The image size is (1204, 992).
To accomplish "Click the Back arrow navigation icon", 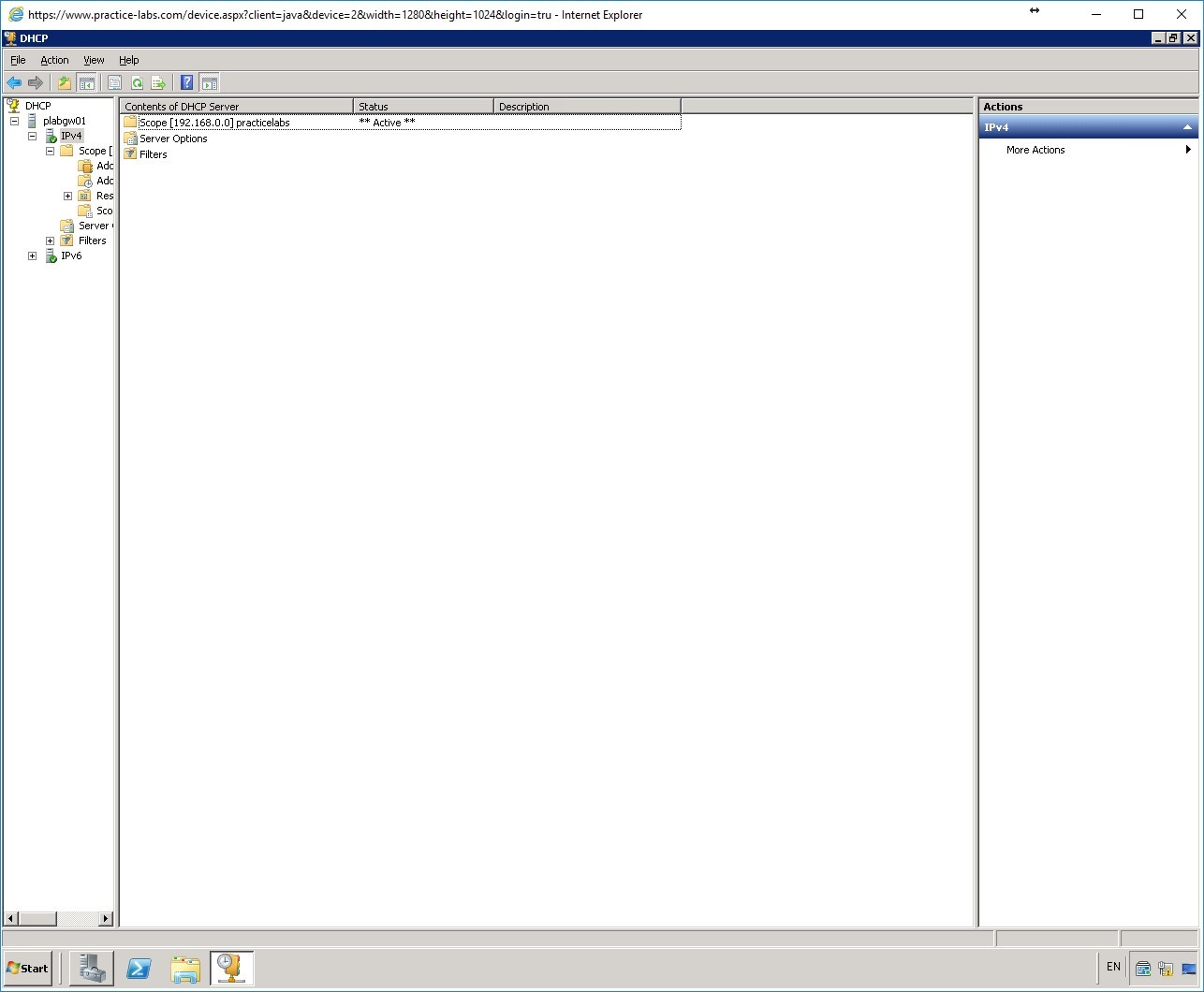I will coord(14,82).
